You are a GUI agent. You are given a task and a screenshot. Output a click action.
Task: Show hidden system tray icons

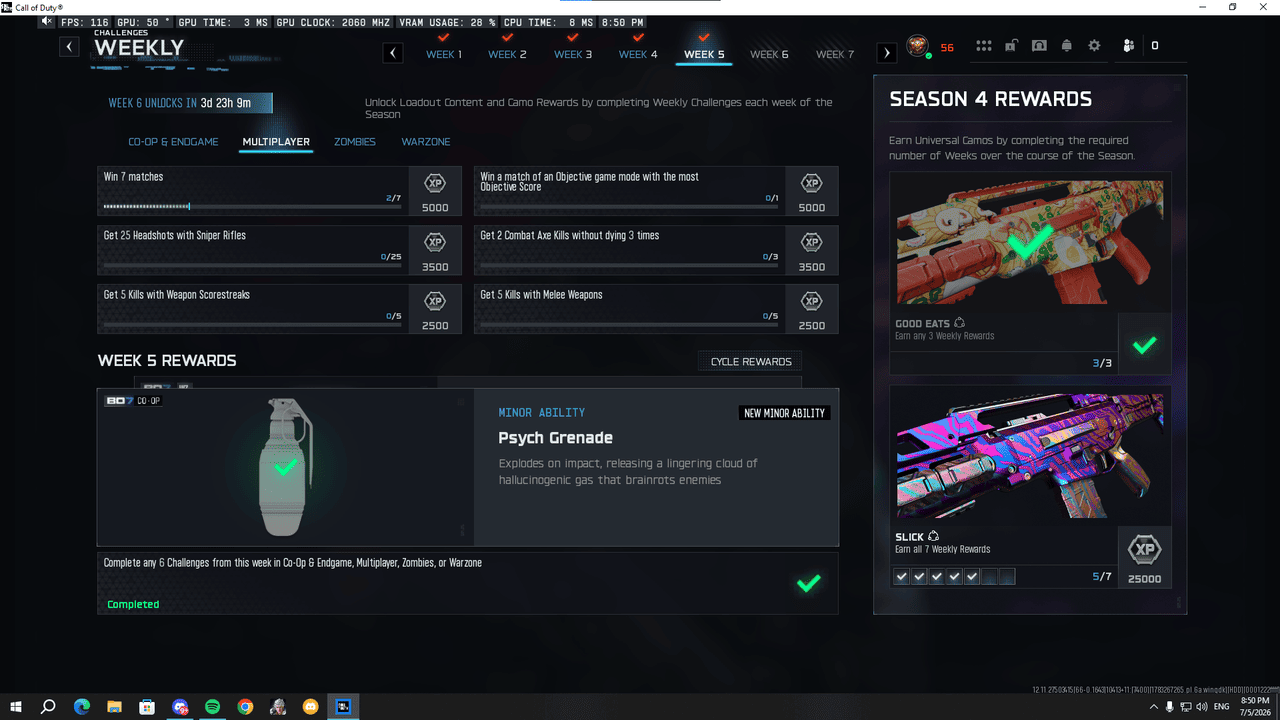[x=1155, y=707]
